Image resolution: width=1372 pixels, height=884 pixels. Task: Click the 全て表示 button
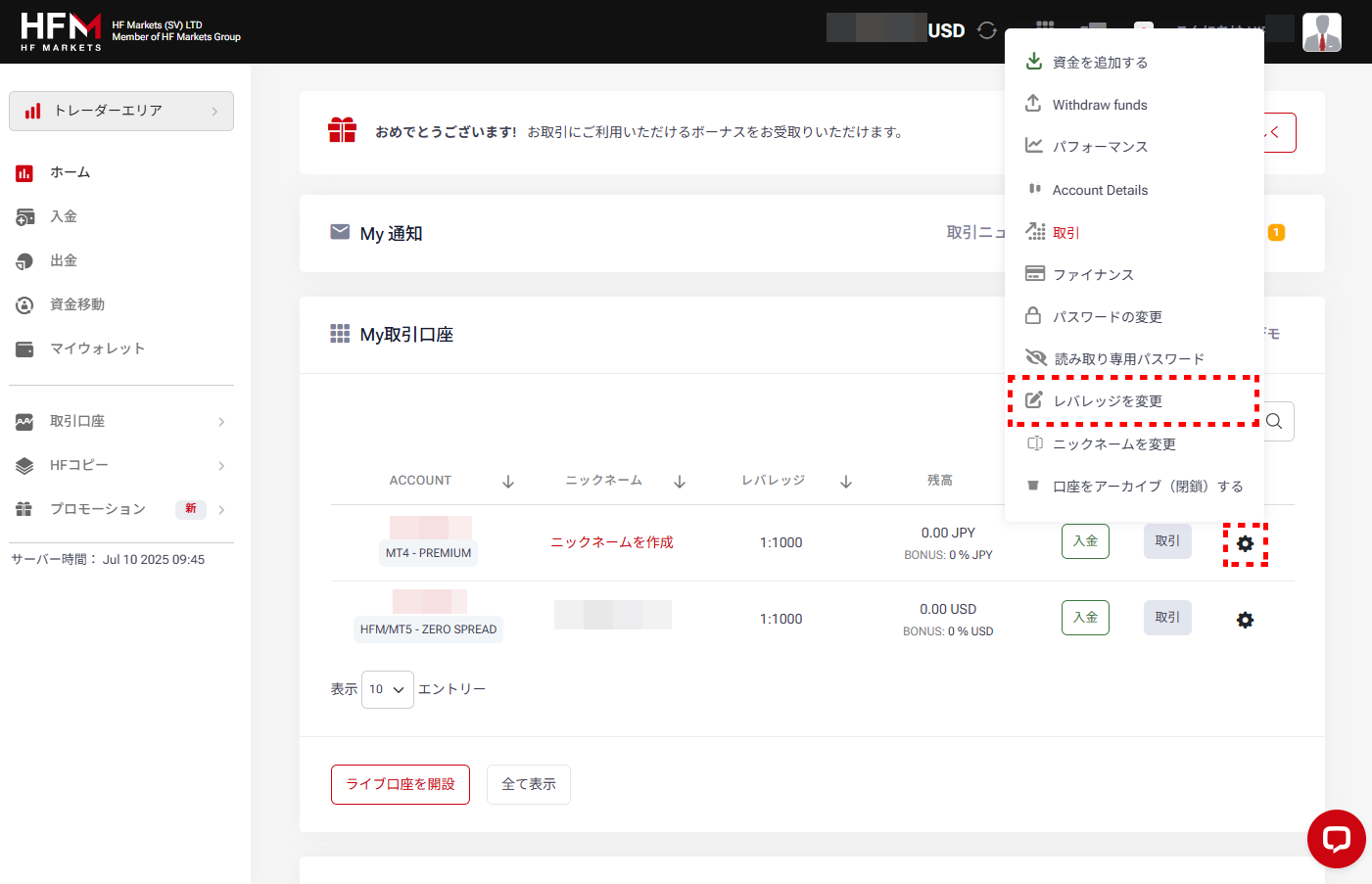click(529, 784)
